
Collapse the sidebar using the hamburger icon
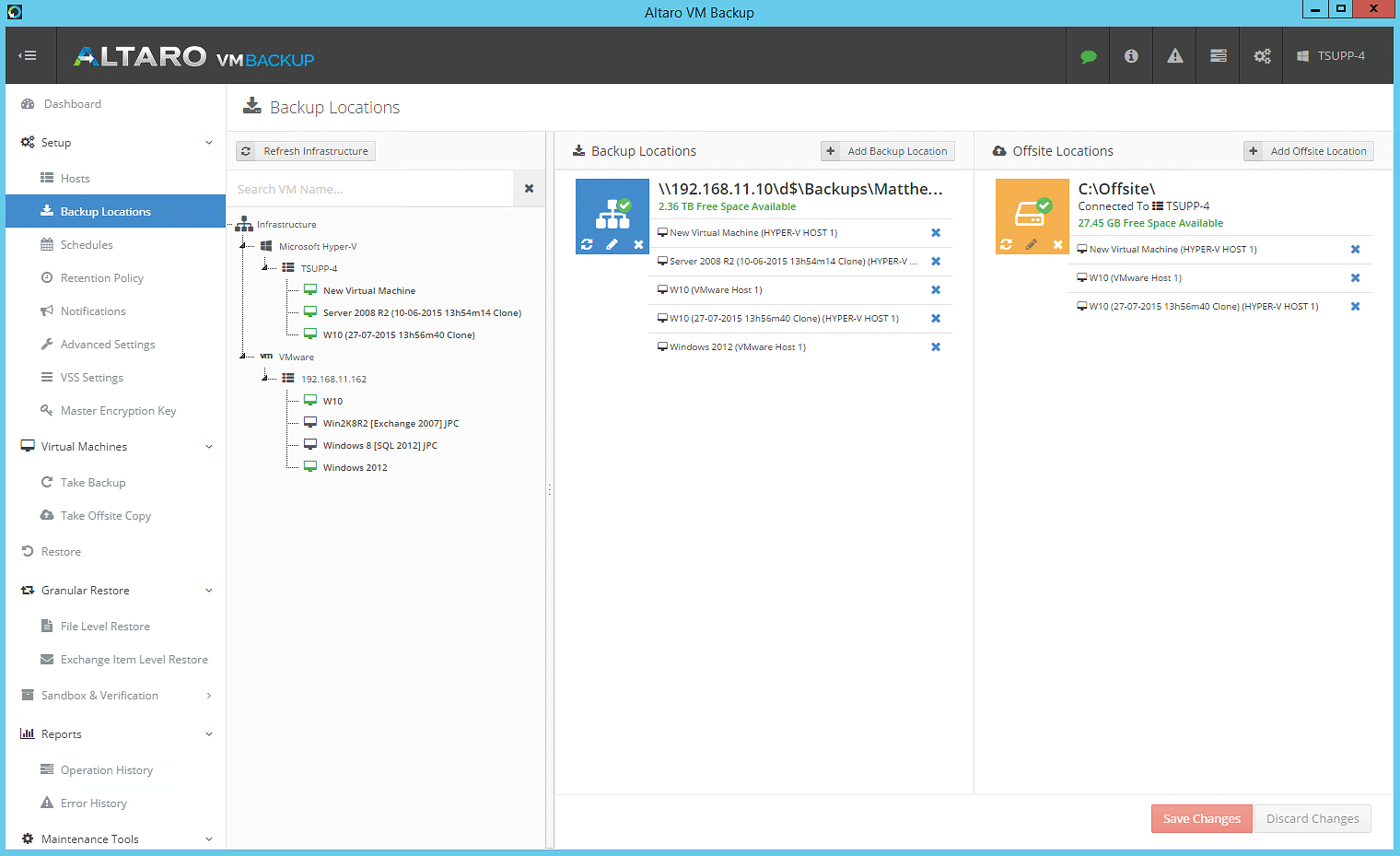tap(29, 54)
